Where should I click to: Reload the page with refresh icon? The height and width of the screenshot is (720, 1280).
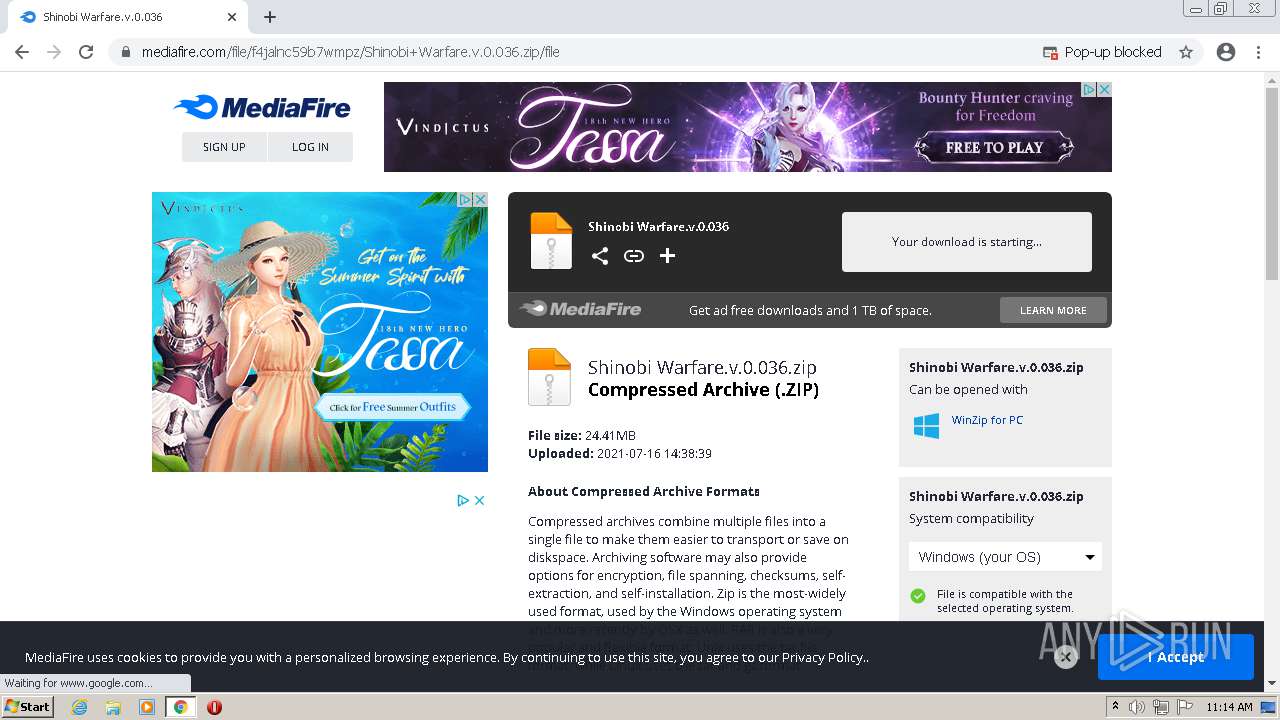coord(86,52)
